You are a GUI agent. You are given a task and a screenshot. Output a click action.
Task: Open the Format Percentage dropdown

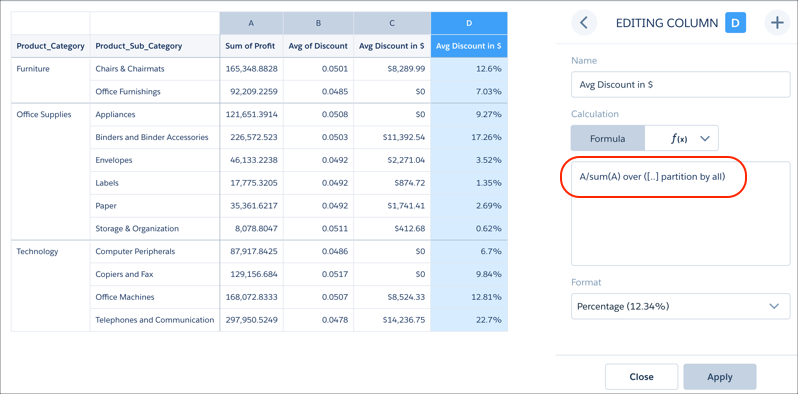[680, 306]
